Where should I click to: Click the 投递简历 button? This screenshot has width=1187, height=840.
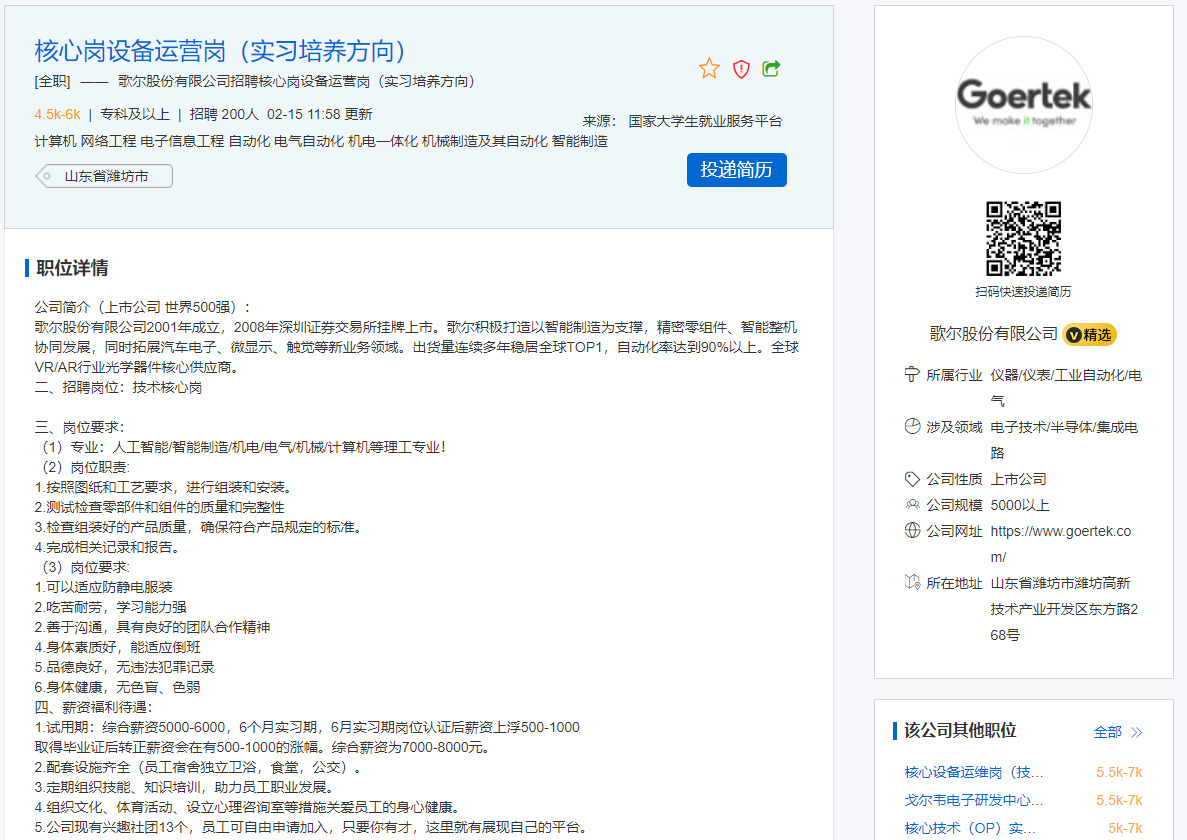tap(737, 170)
